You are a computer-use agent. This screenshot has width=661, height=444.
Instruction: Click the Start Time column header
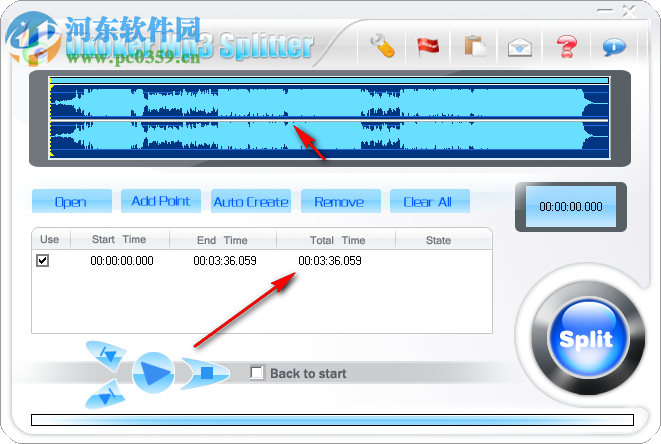[x=120, y=239]
